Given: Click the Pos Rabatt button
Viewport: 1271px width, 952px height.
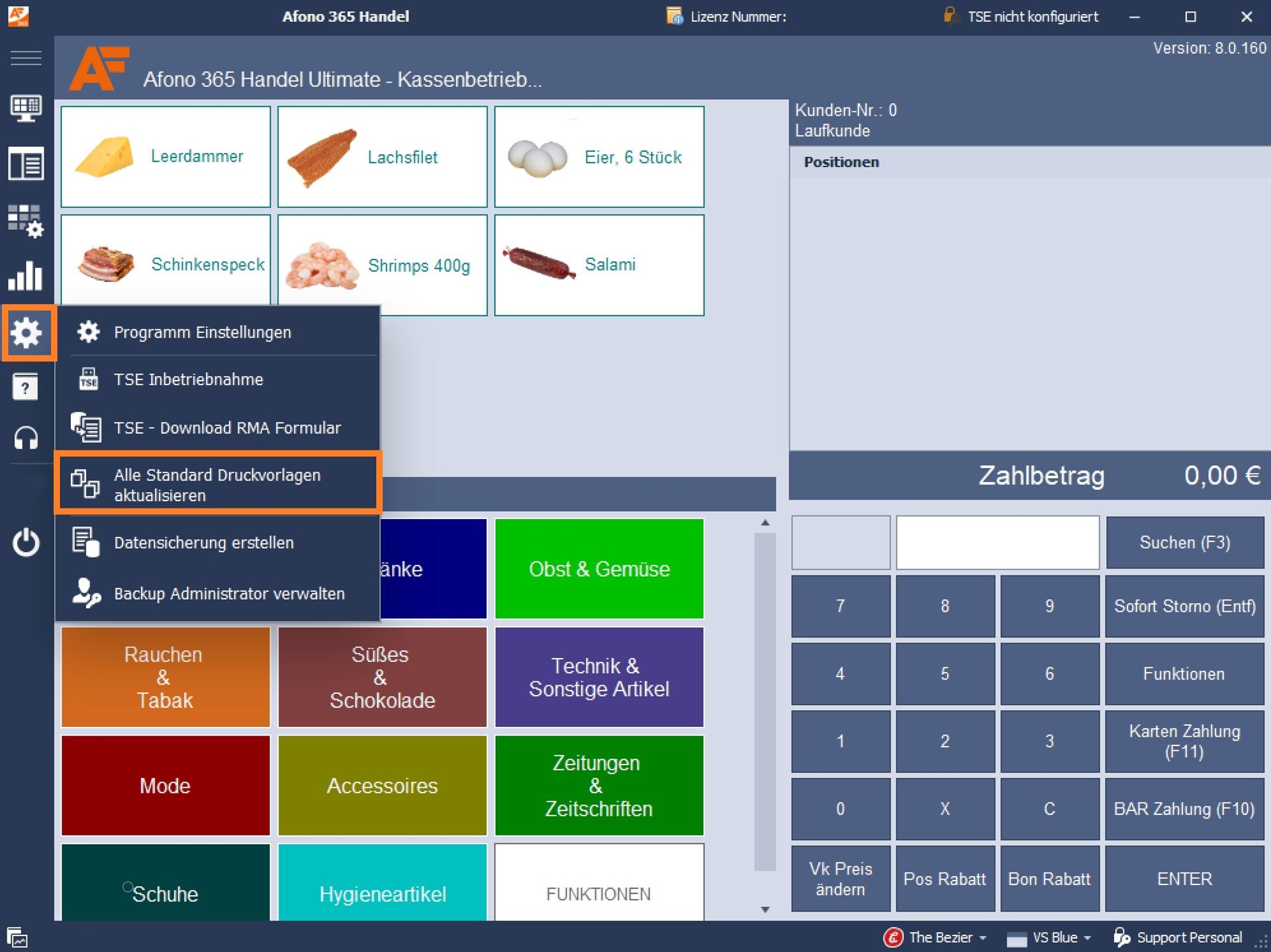Looking at the screenshot, I should [x=945, y=879].
